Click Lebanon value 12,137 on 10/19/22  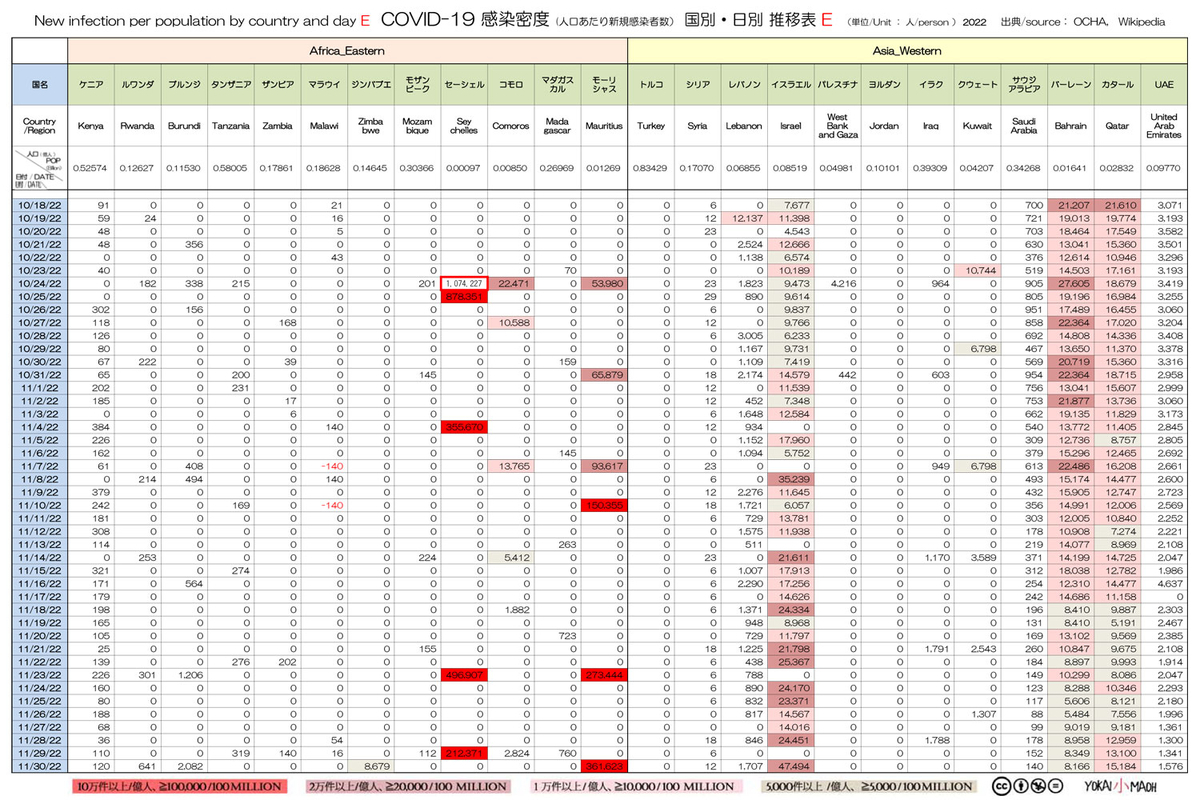[744, 218]
